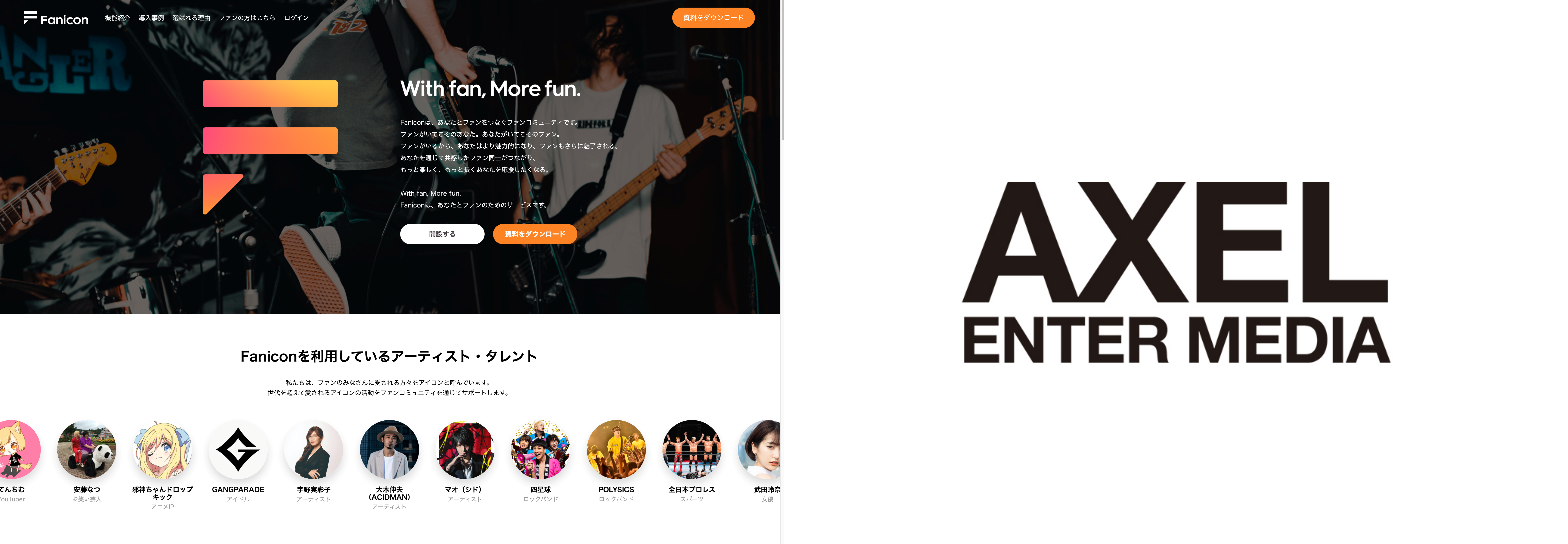Open 邪神ちゃんドロップキック anime avatar

[163, 450]
